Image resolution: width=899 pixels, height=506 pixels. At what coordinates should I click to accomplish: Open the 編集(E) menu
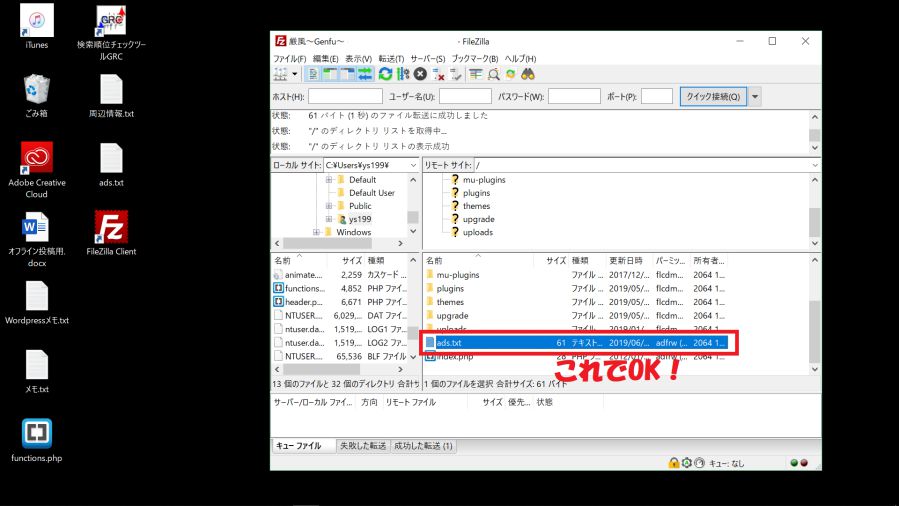tap(326, 58)
